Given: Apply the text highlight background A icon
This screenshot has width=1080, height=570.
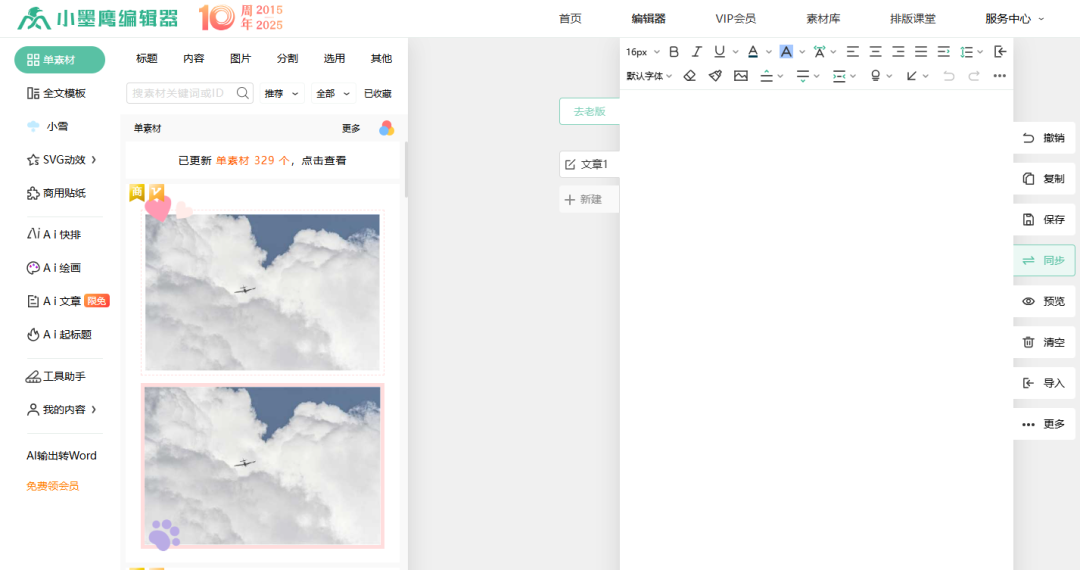Looking at the screenshot, I should coord(786,52).
